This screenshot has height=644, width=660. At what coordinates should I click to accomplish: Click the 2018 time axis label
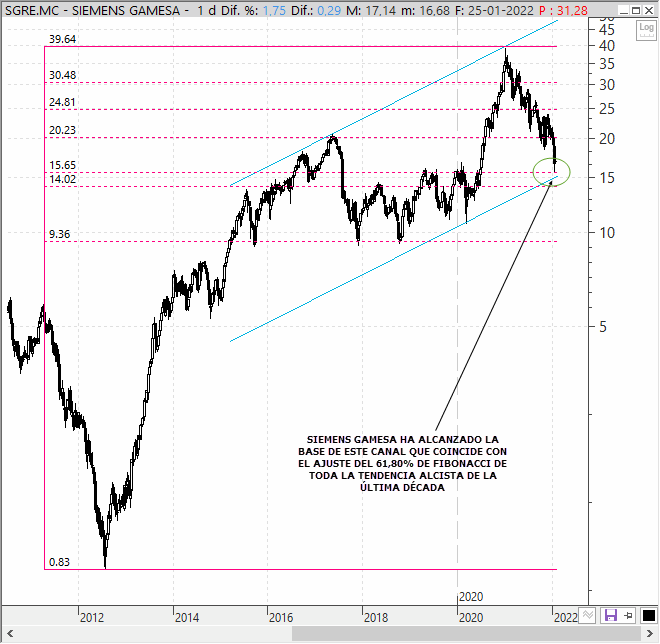click(376, 617)
